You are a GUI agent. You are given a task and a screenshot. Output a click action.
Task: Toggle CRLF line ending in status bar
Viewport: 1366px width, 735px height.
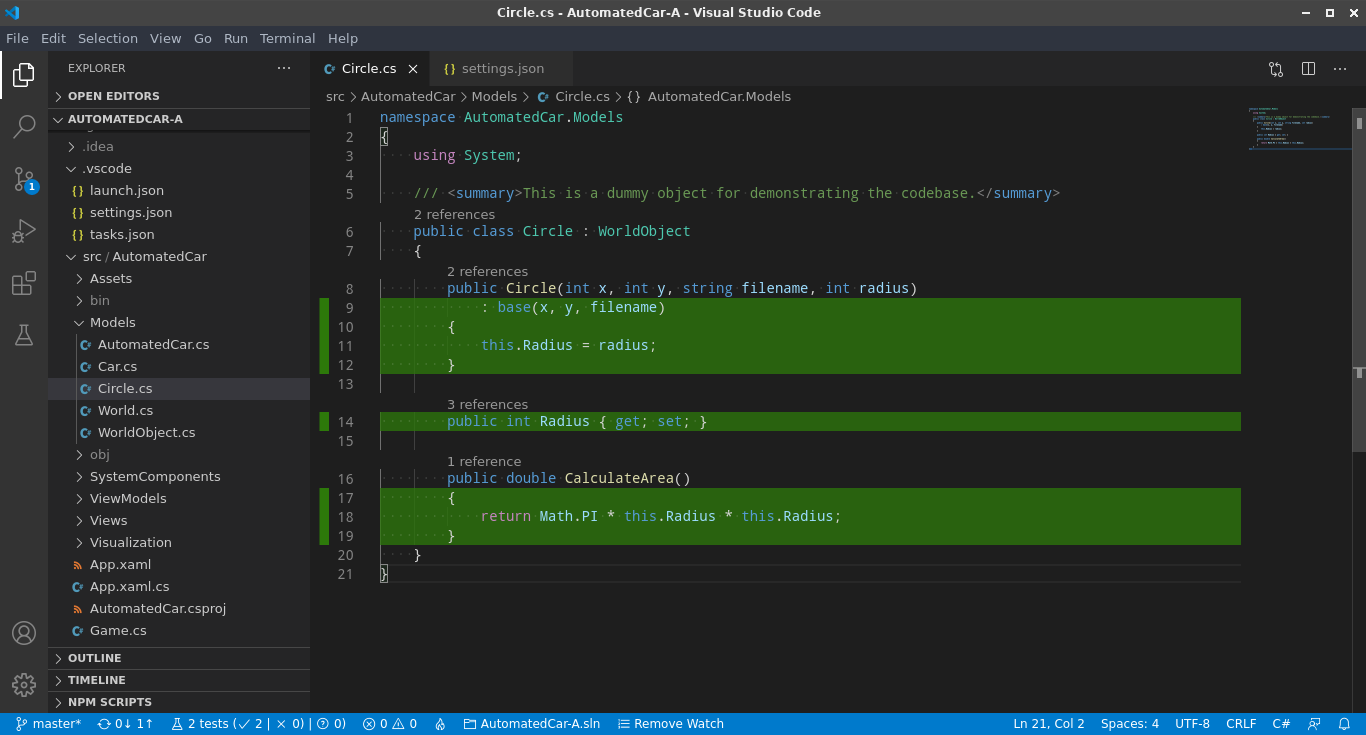pos(1241,724)
